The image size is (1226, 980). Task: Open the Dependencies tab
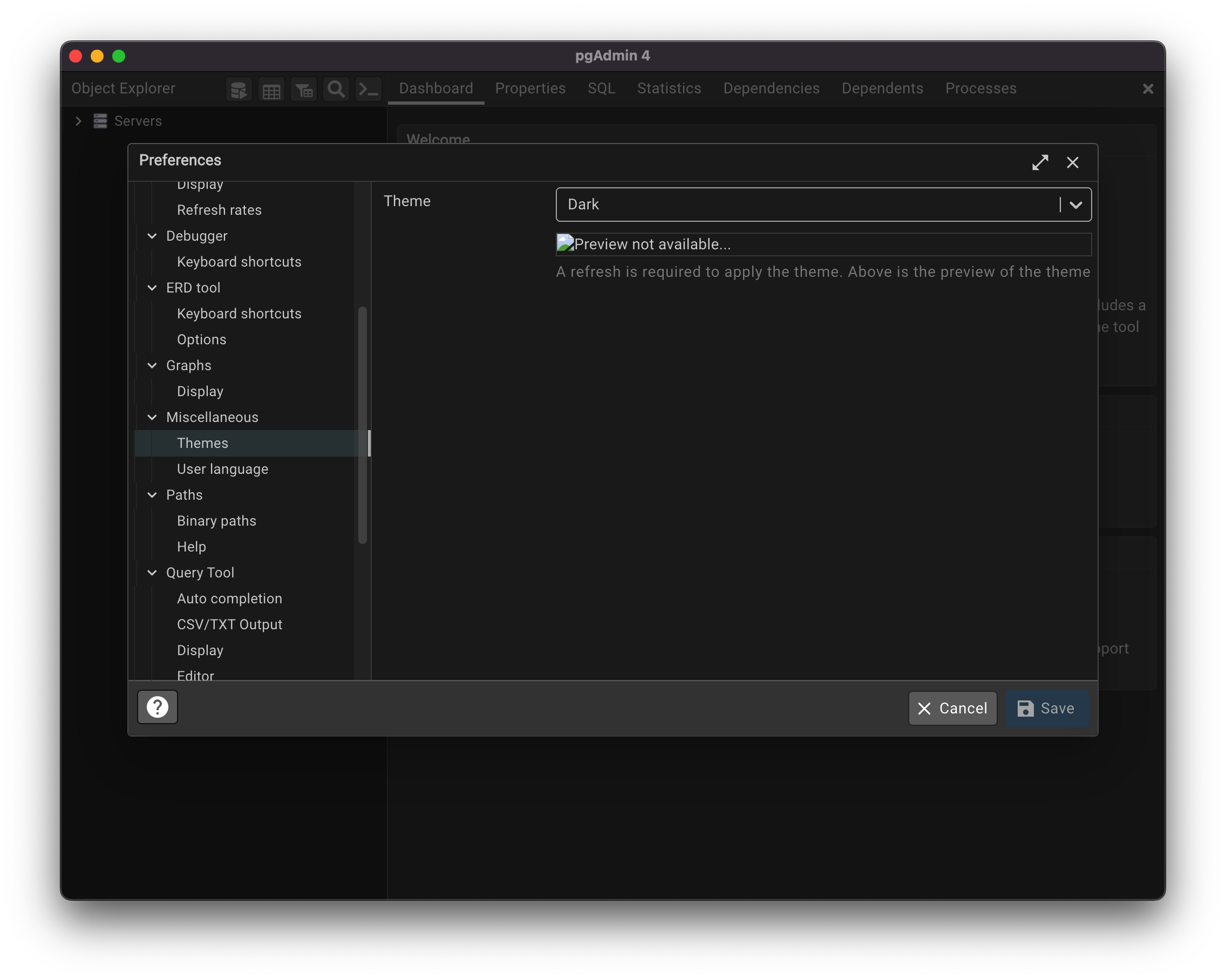(771, 88)
